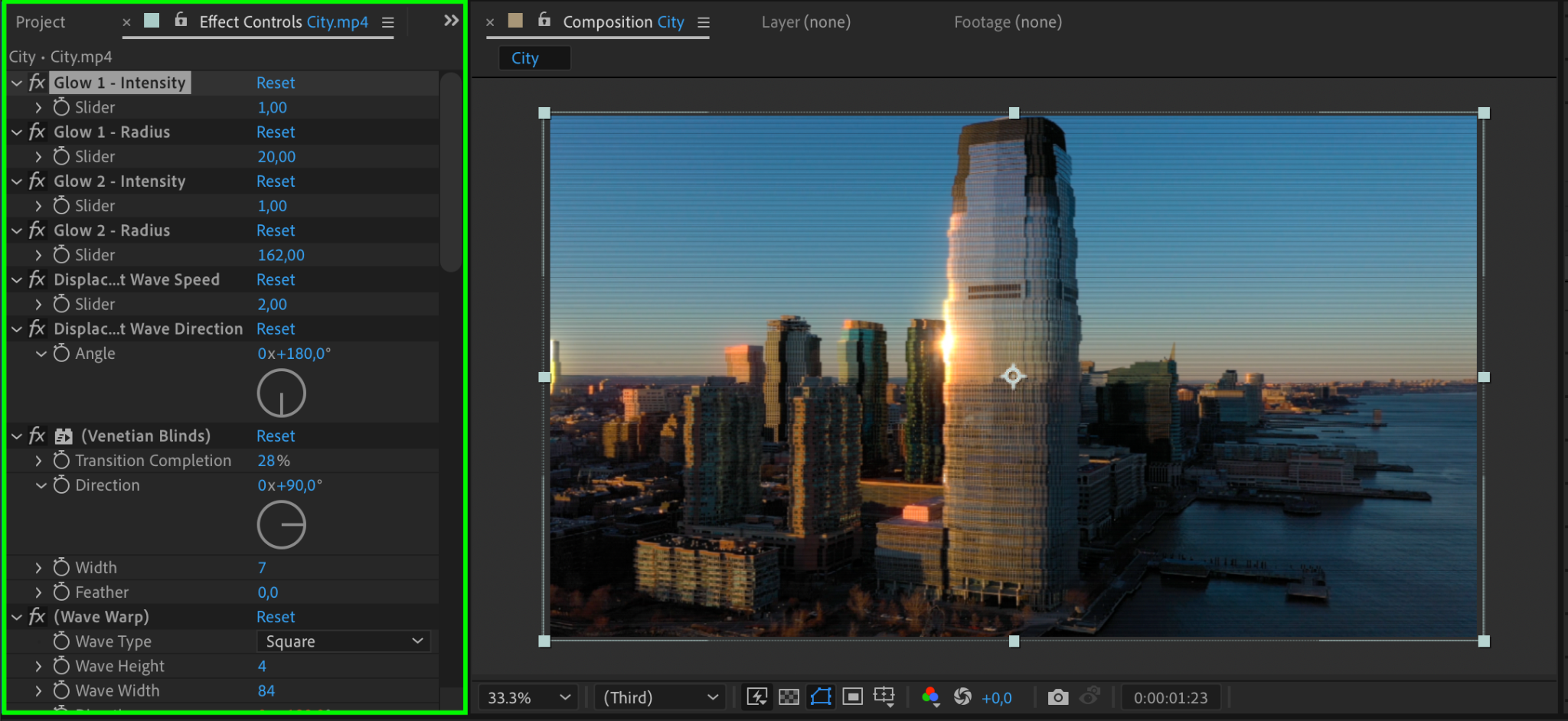Toggle the lock on Composition City panel
Screen dimensions: 1568x721
tap(544, 21)
